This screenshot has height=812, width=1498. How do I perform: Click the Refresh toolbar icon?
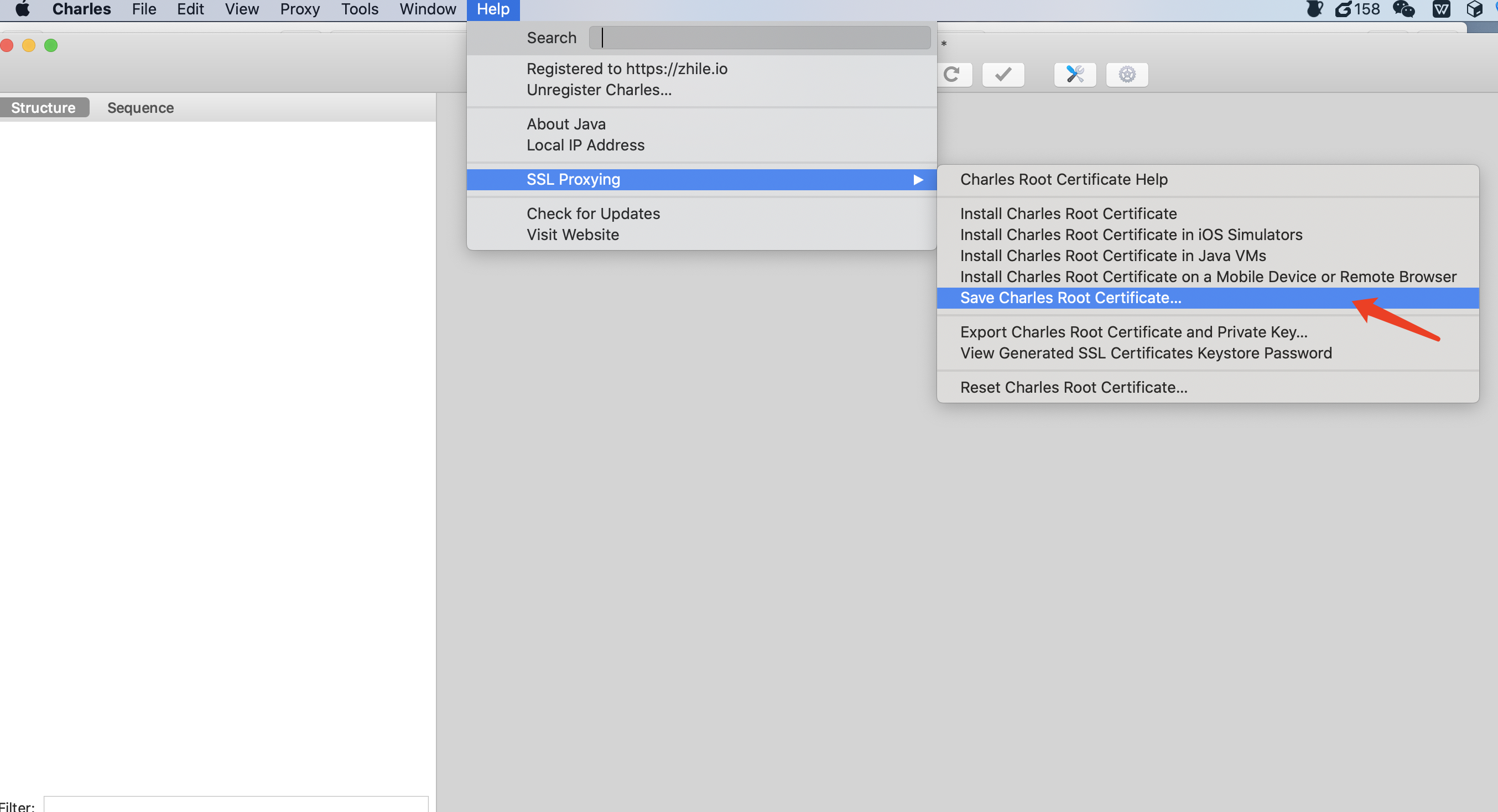(952, 75)
